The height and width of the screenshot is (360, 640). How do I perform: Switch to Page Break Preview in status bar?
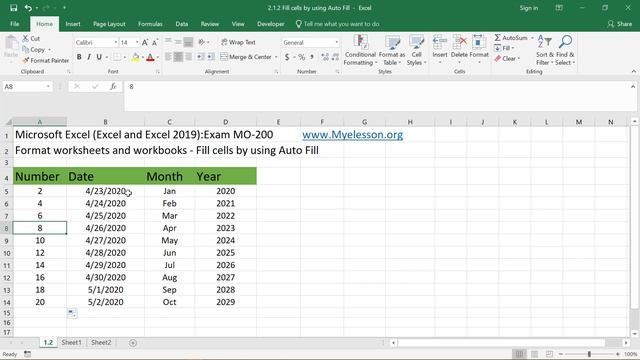[x=549, y=354]
